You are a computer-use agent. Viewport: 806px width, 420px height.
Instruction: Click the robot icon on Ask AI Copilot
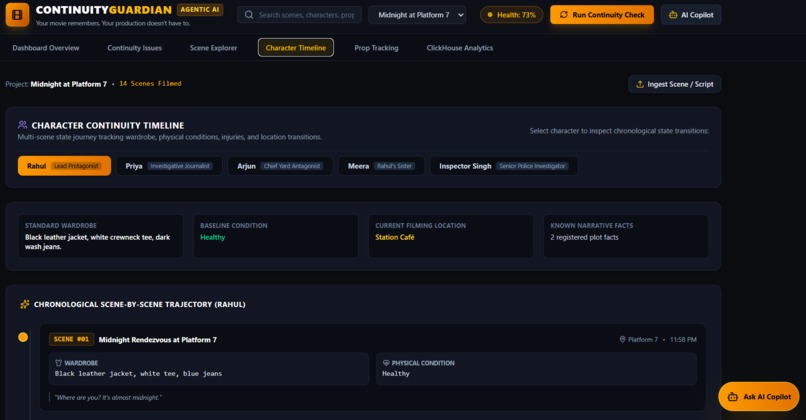[733, 397]
